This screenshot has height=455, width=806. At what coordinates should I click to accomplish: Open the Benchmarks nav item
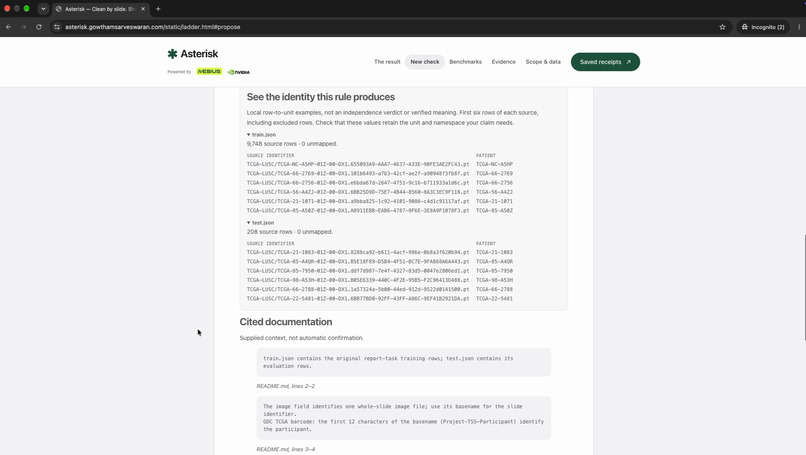465,62
